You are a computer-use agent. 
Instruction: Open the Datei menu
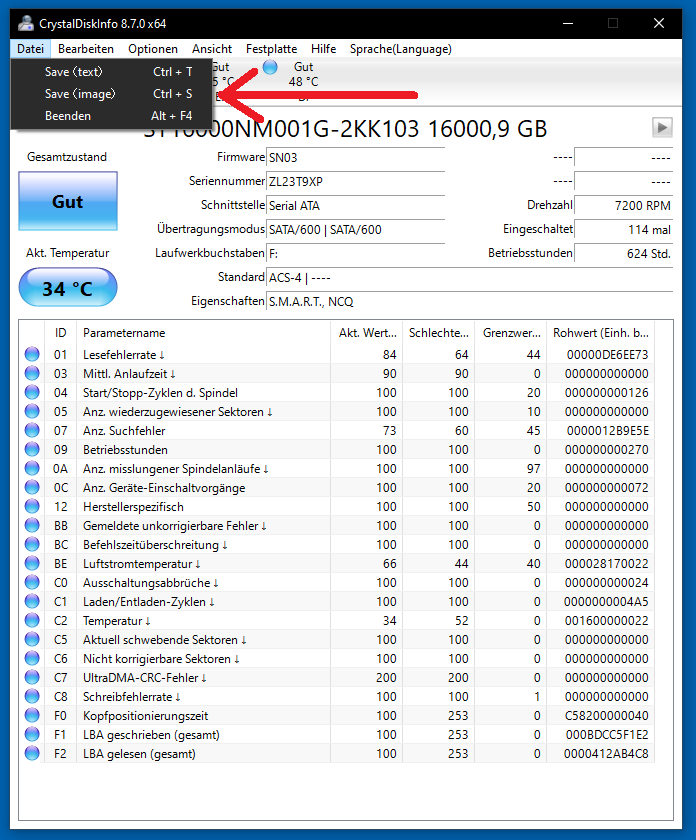point(30,49)
